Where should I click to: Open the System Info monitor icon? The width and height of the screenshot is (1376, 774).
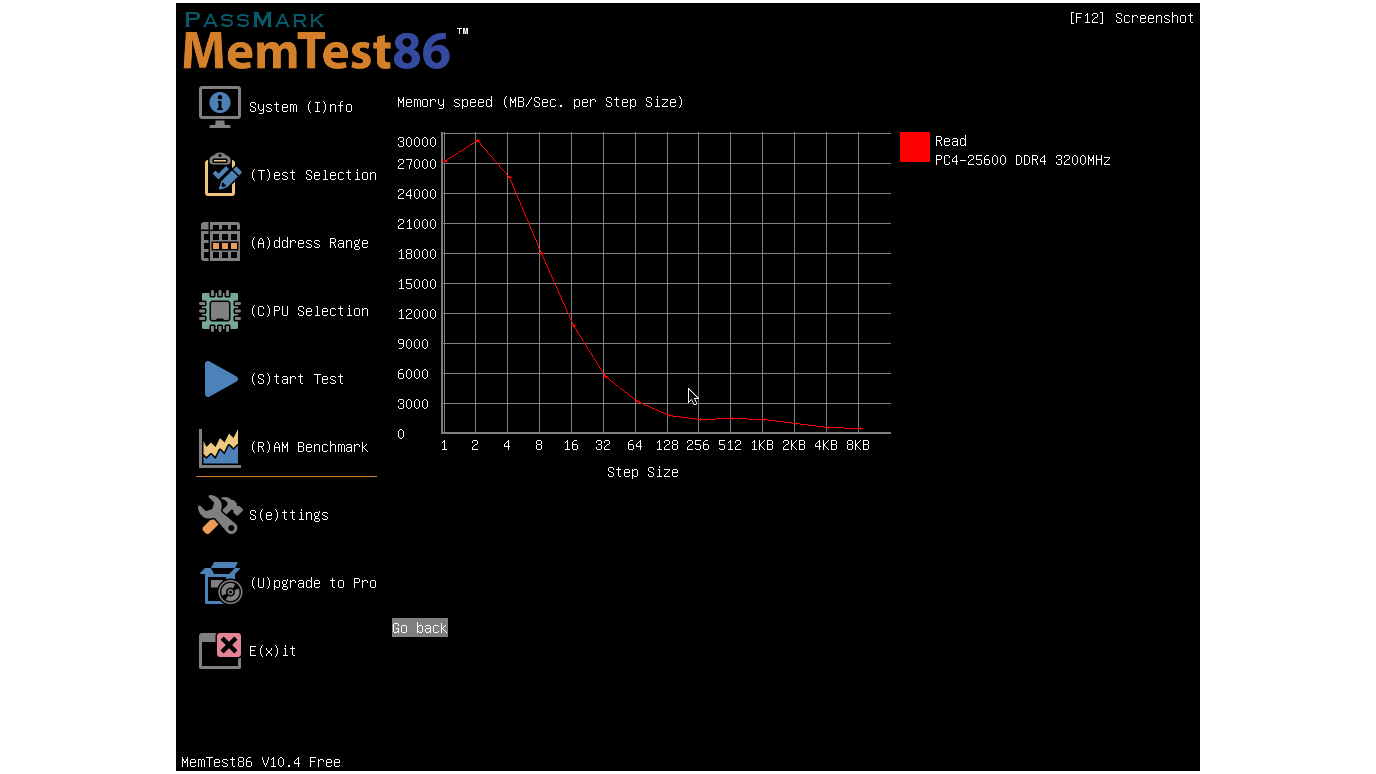click(220, 106)
